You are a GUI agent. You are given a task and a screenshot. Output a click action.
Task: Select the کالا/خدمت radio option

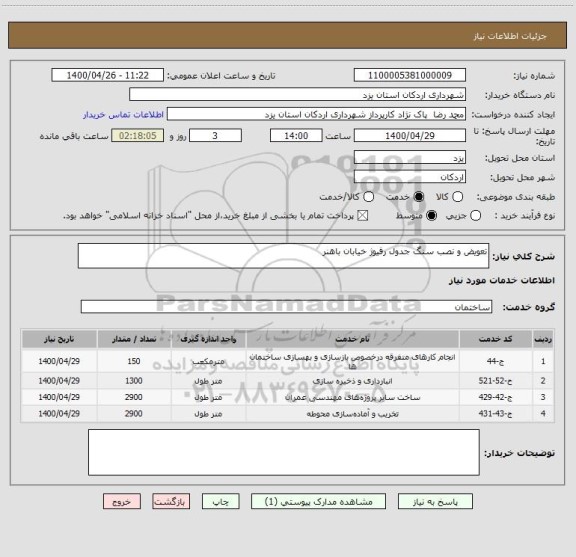(x=368, y=197)
